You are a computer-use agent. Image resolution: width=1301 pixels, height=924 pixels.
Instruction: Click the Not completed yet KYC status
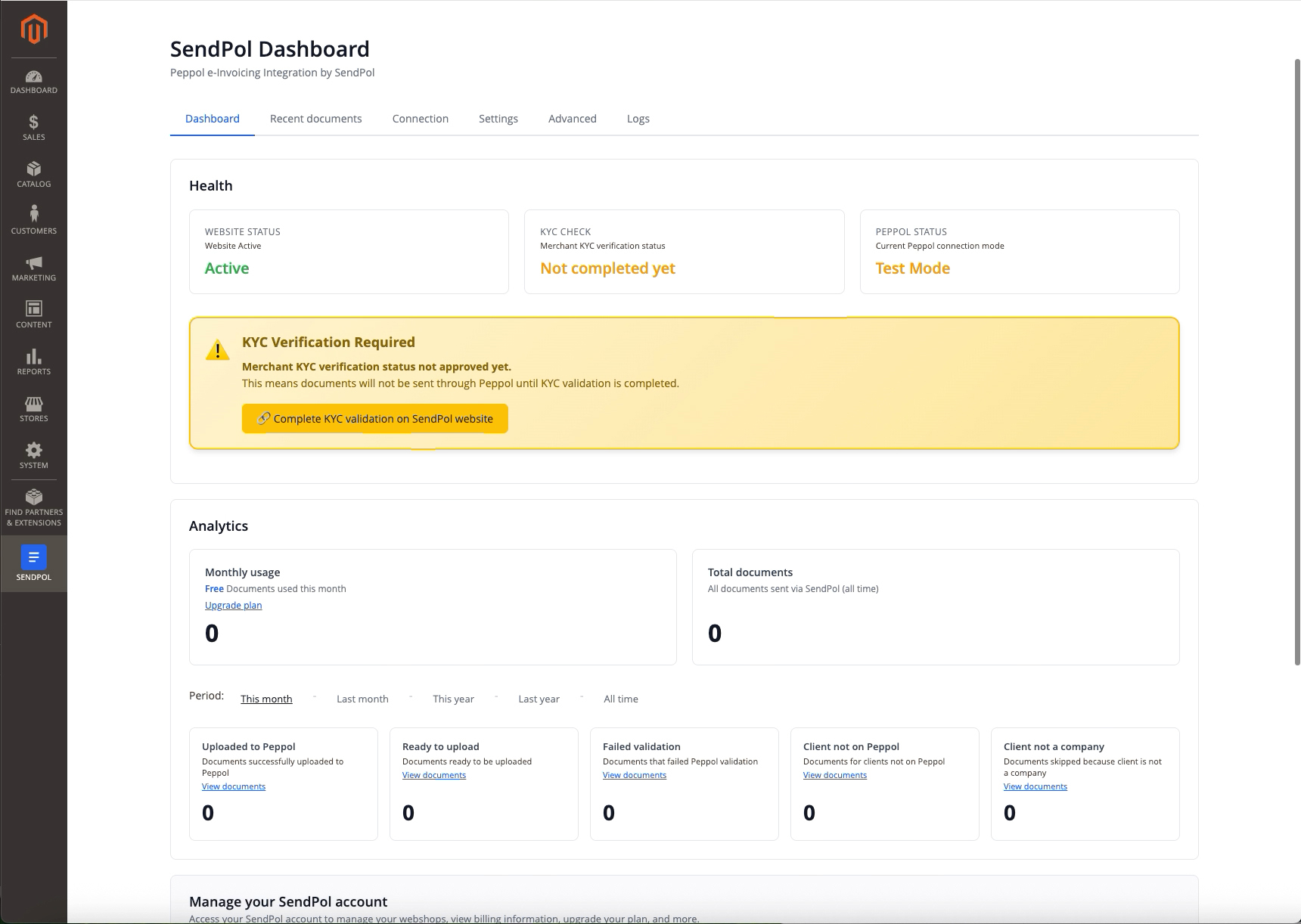click(607, 268)
